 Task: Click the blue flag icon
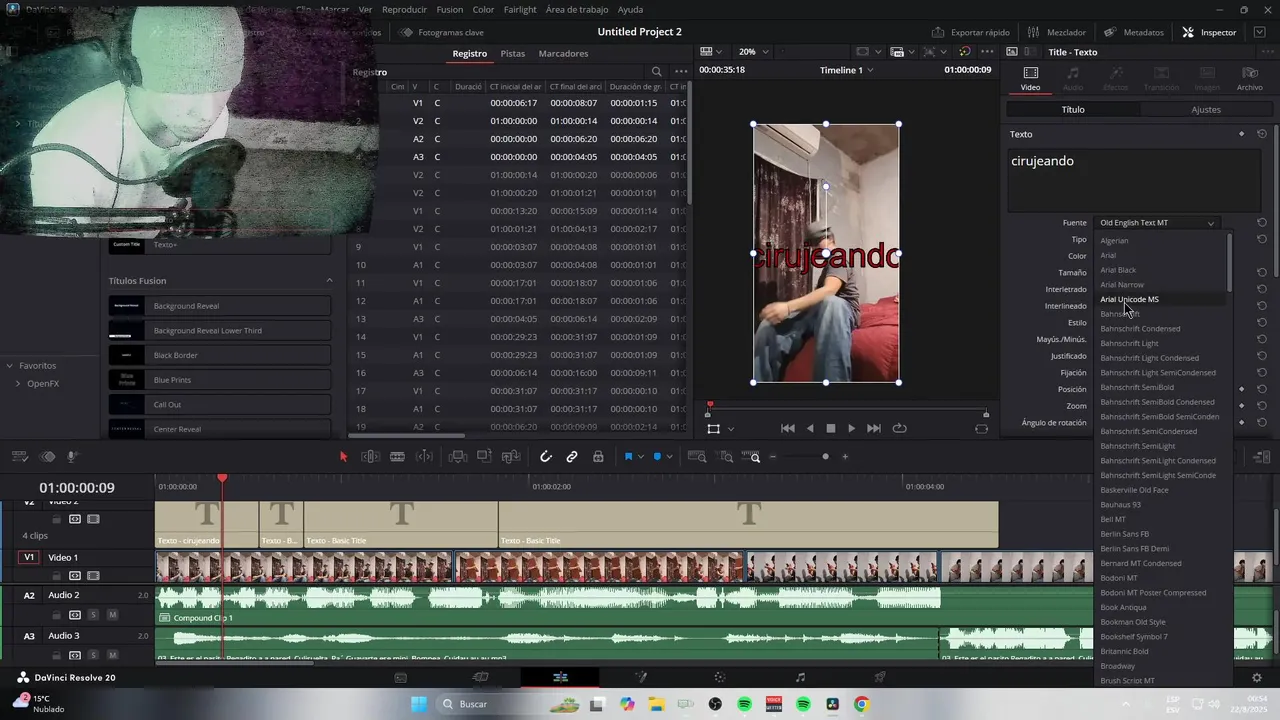pos(629,457)
